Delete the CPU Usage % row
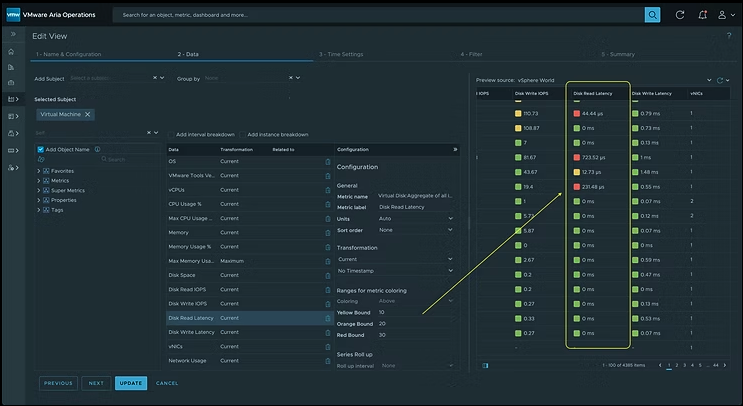The image size is (743, 406). [x=327, y=204]
